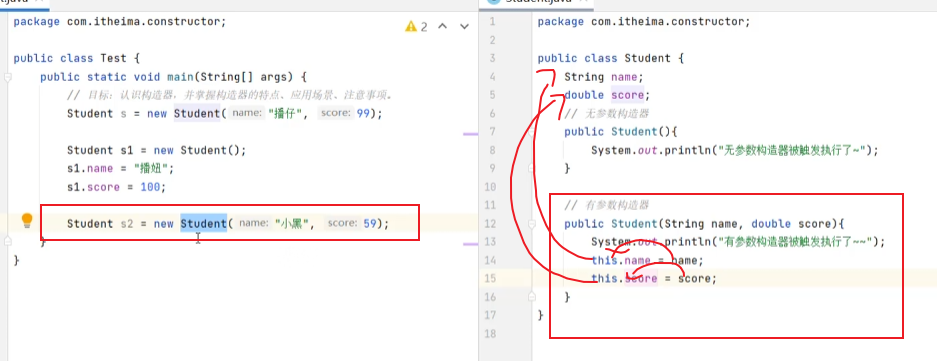This screenshot has width=937, height=361.
Task: Click the main method name
Action: [180, 77]
